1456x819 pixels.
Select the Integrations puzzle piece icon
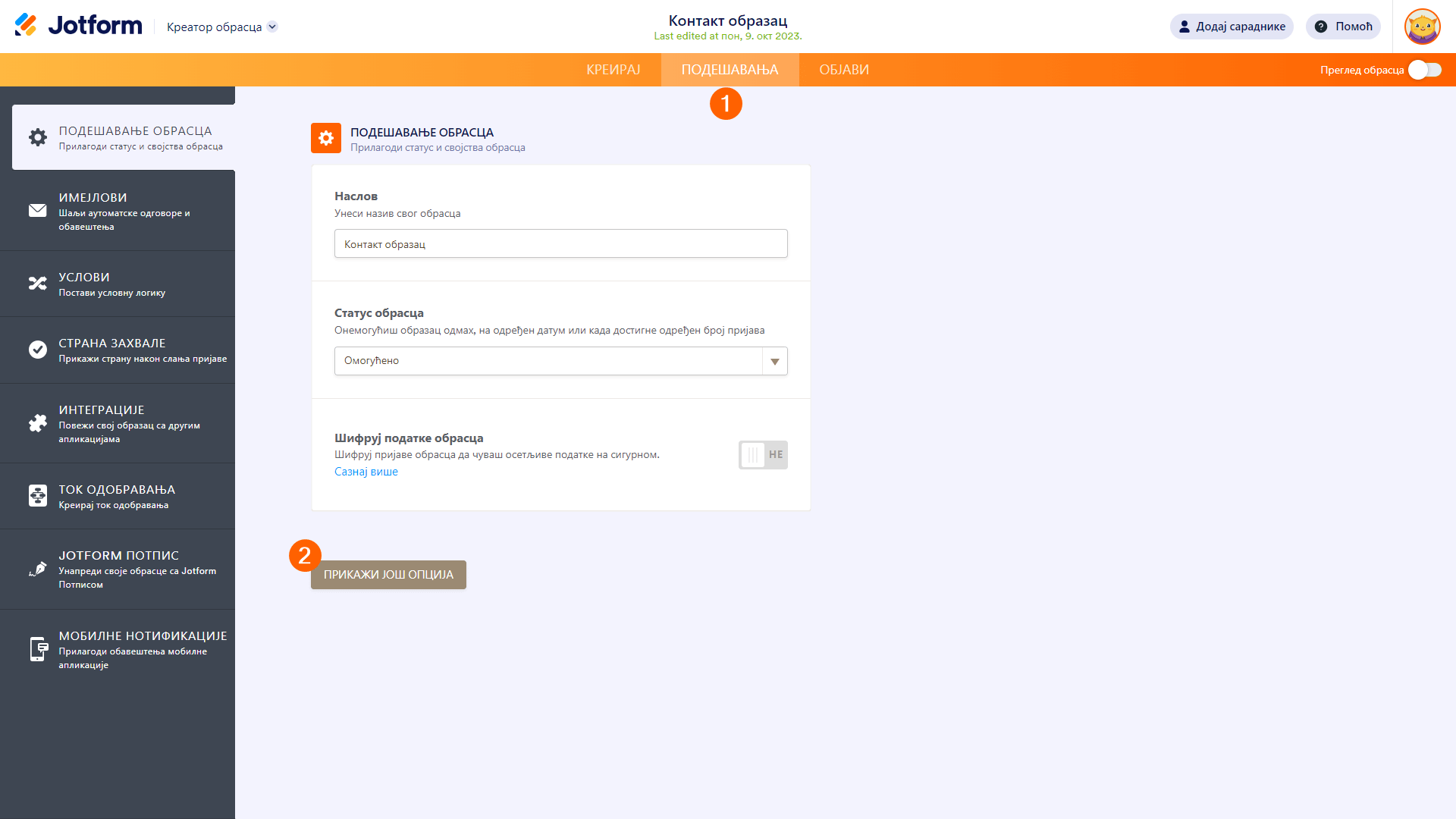tap(38, 423)
